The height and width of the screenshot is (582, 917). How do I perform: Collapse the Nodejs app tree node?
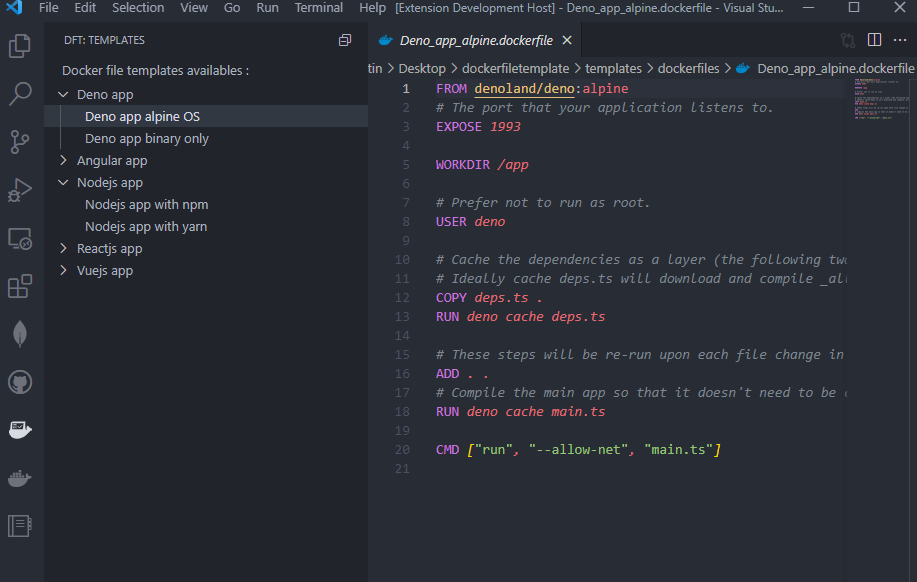tap(63, 182)
